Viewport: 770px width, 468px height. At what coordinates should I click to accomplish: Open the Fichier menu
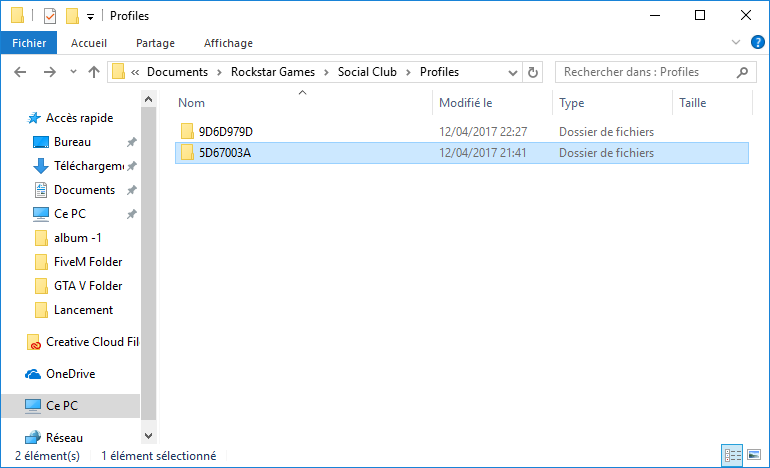coord(29,43)
